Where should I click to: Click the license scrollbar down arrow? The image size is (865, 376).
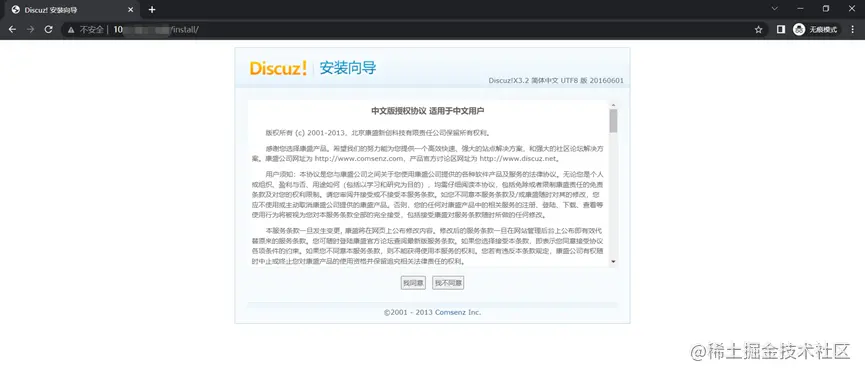[x=613, y=261]
